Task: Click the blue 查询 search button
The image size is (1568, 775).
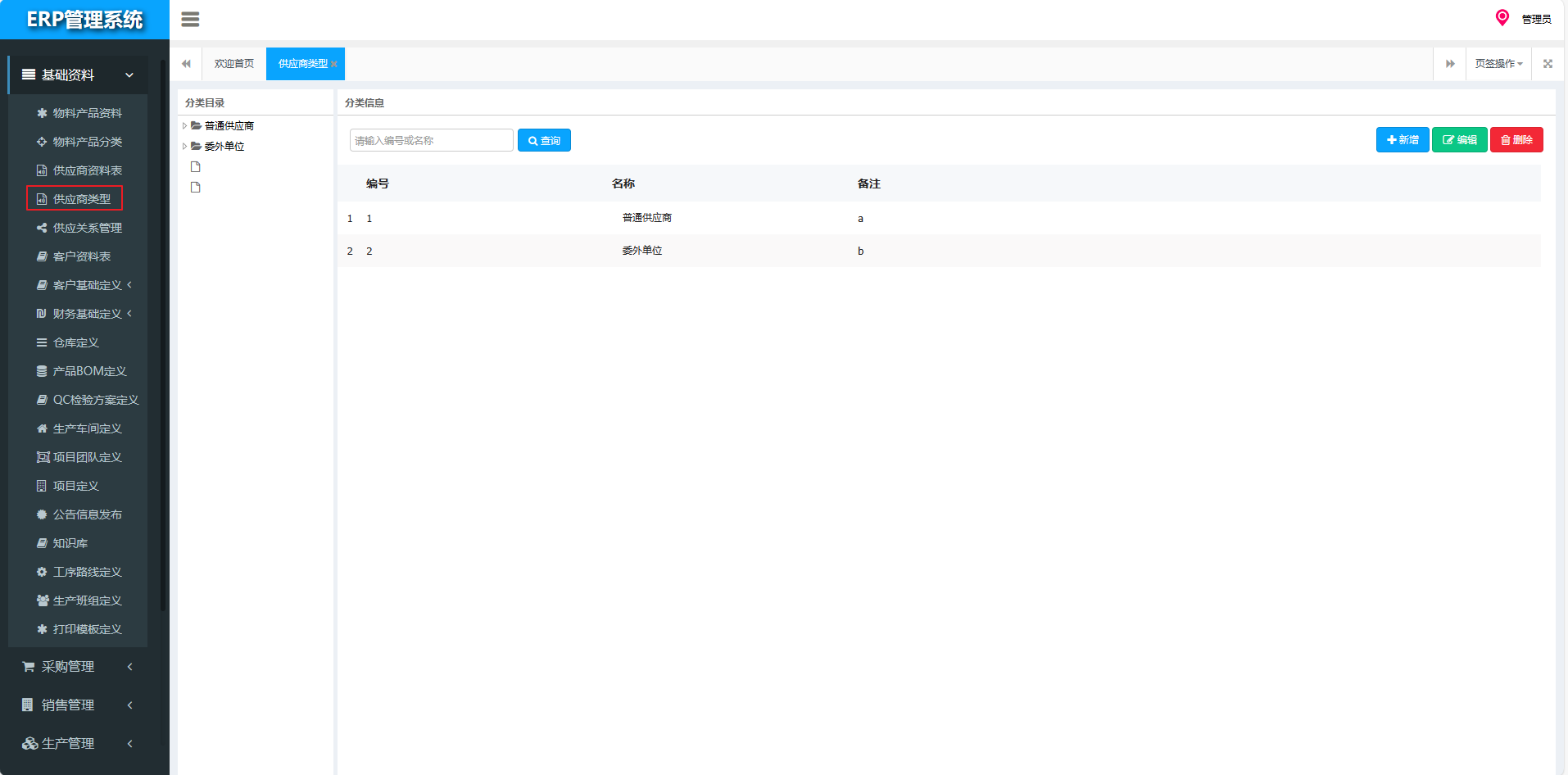Action: pyautogui.click(x=544, y=141)
